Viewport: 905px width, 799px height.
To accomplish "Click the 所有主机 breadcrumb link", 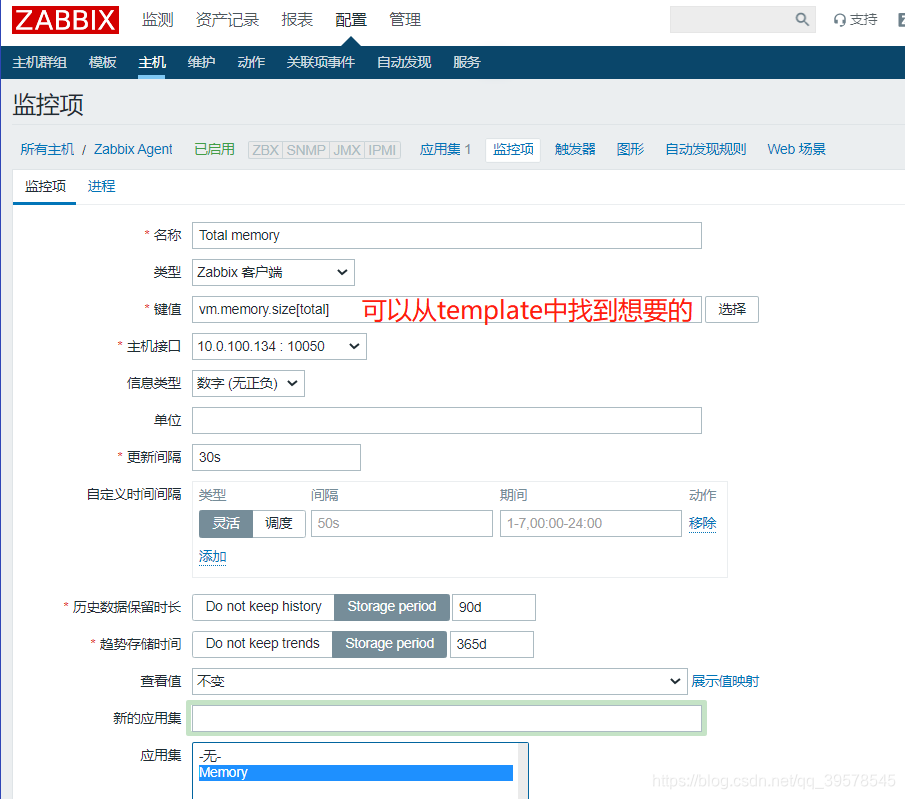I will coord(47,150).
